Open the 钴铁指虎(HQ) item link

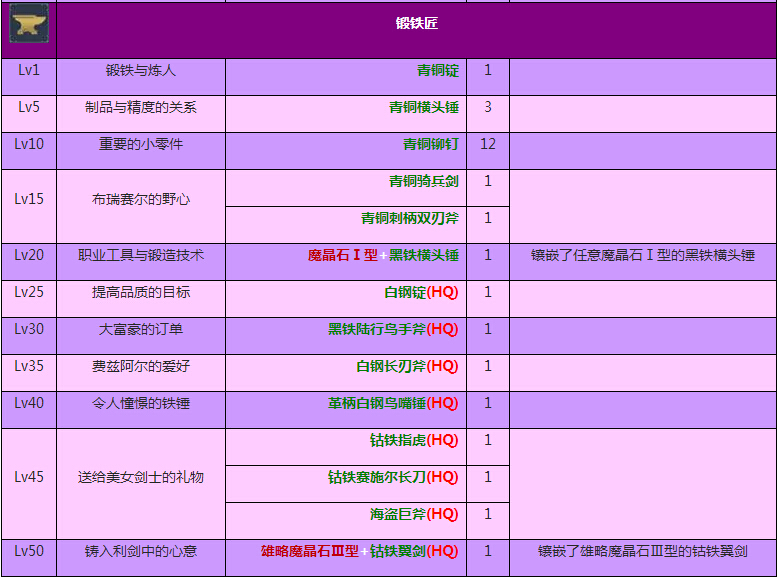coord(414,440)
